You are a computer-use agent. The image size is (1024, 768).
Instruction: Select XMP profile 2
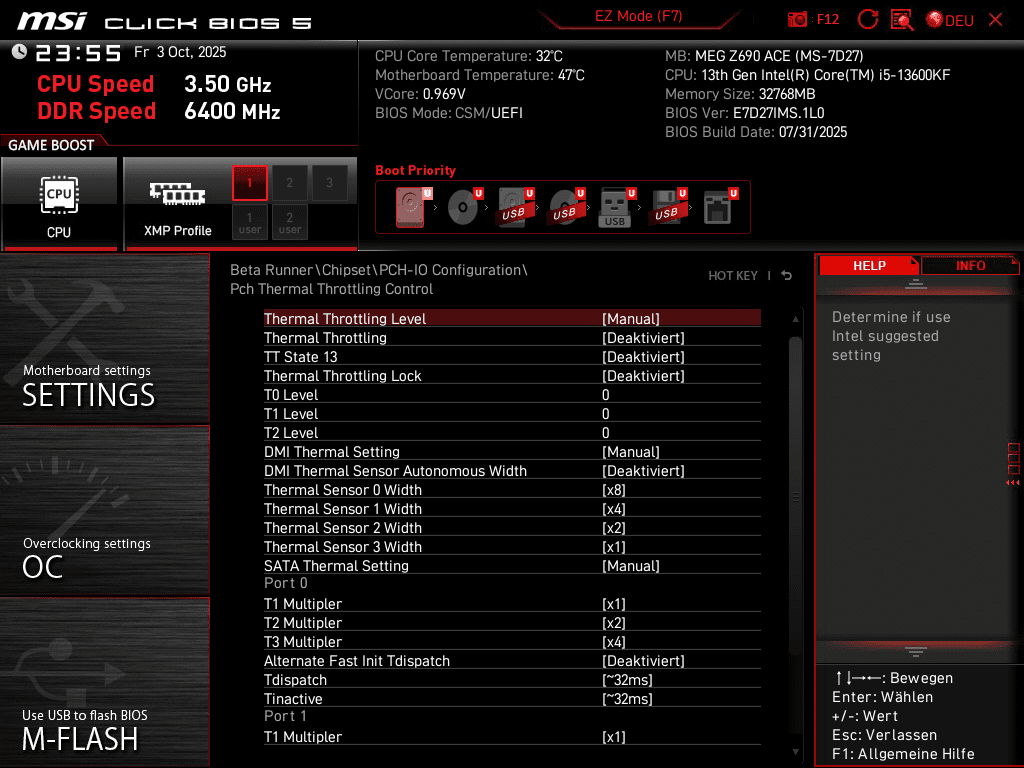click(x=289, y=183)
